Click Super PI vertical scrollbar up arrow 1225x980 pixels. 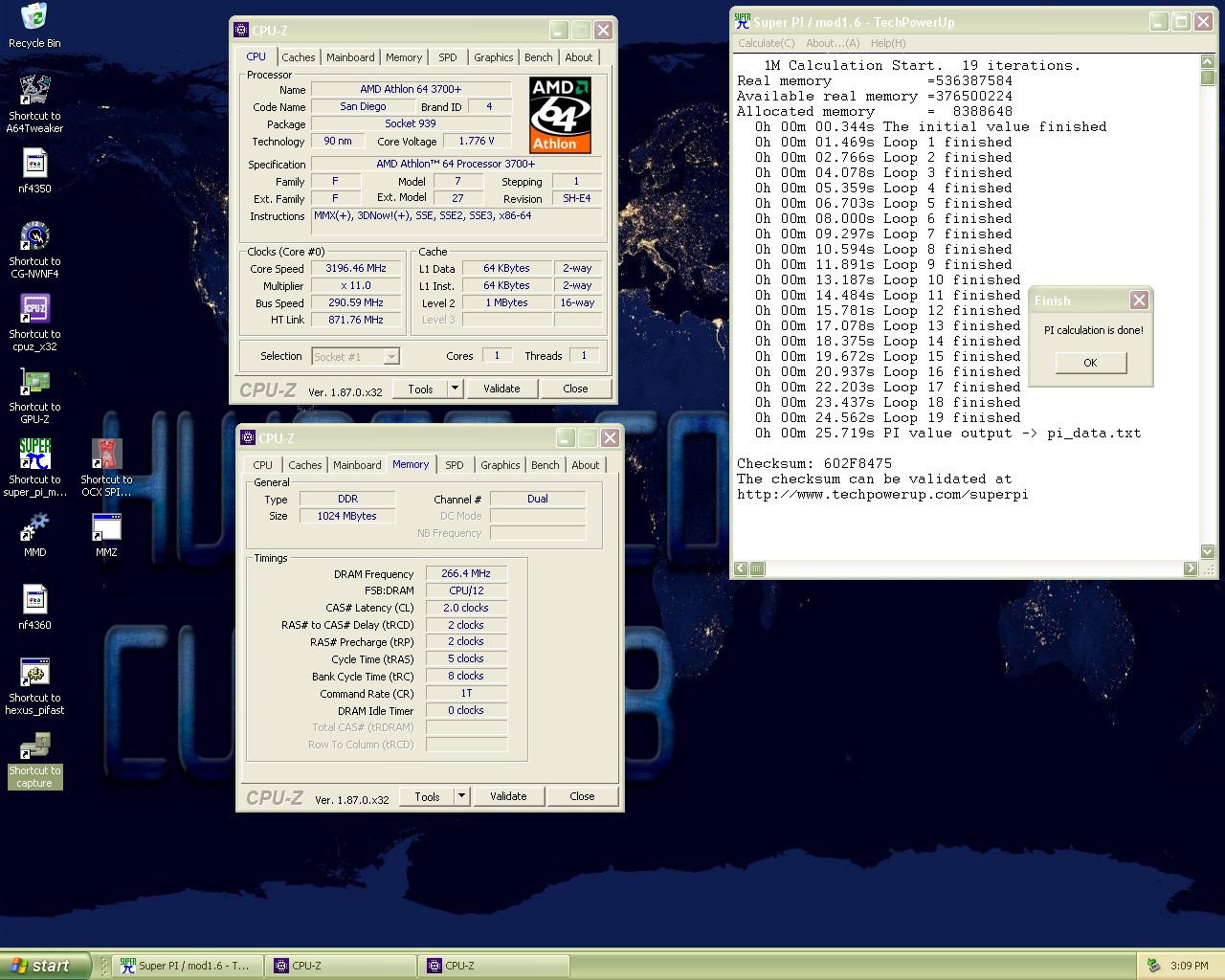click(x=1208, y=62)
